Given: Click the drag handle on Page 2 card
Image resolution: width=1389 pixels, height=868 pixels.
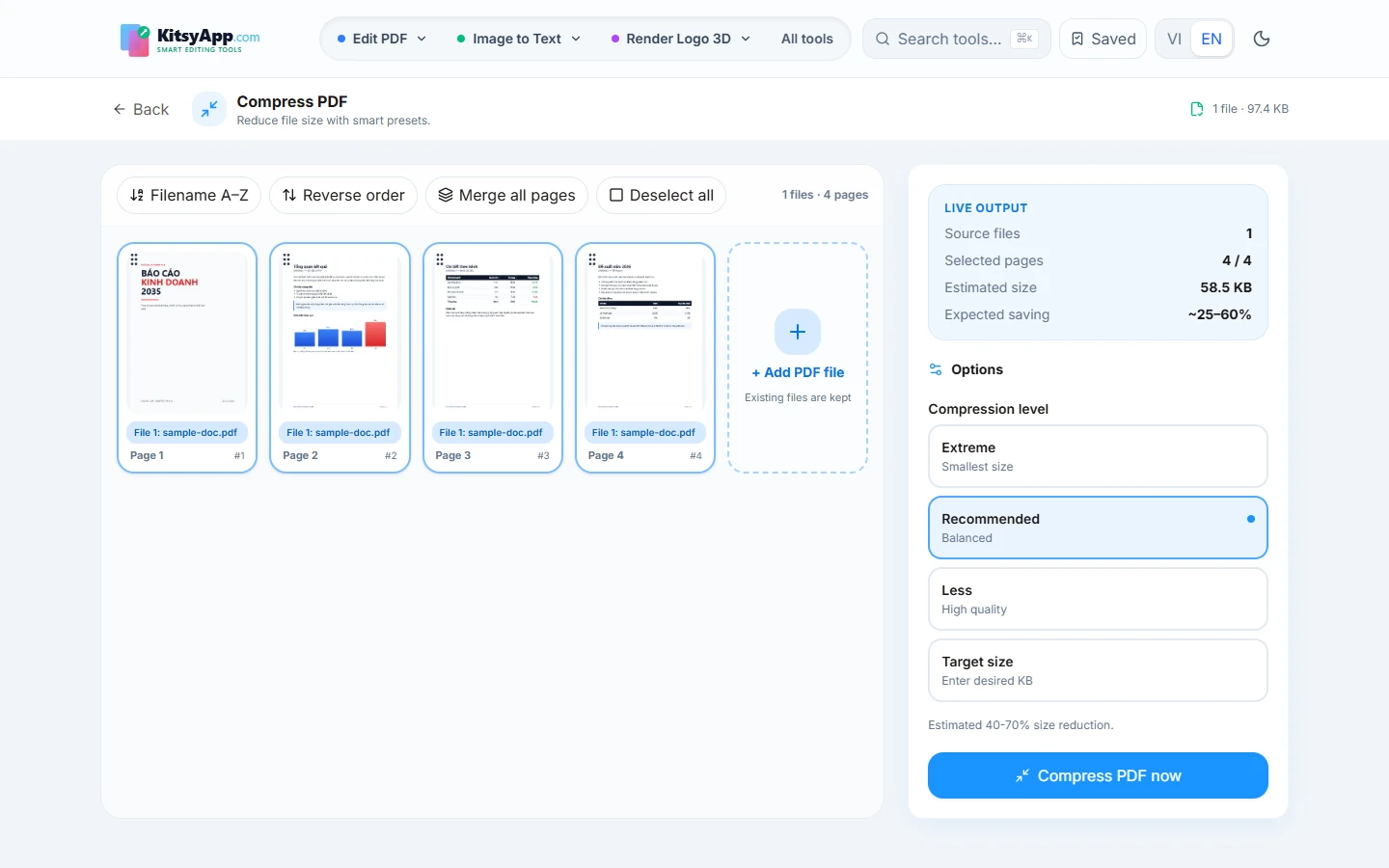Looking at the screenshot, I should pyautogui.click(x=286, y=259).
